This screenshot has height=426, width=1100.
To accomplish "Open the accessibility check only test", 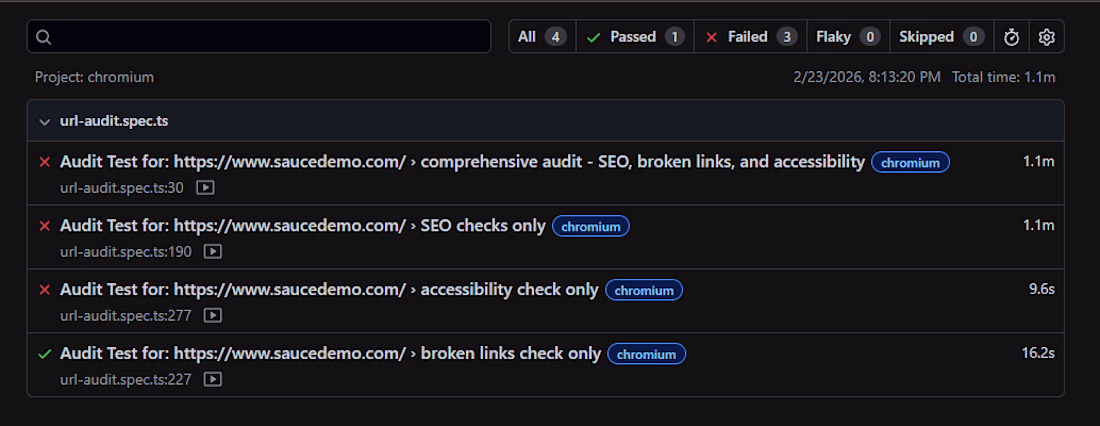I will (x=330, y=290).
